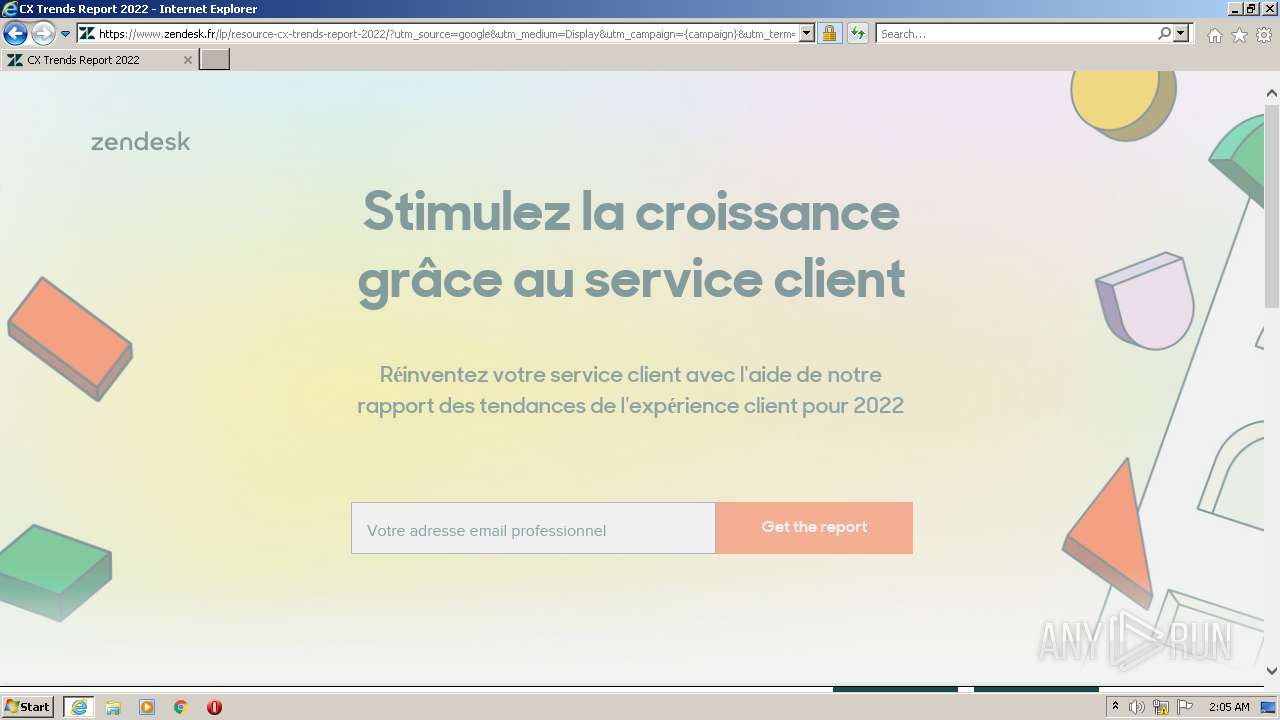Click the page scrollbar up arrow
Viewport: 1280px width, 720px height.
[x=1271, y=94]
